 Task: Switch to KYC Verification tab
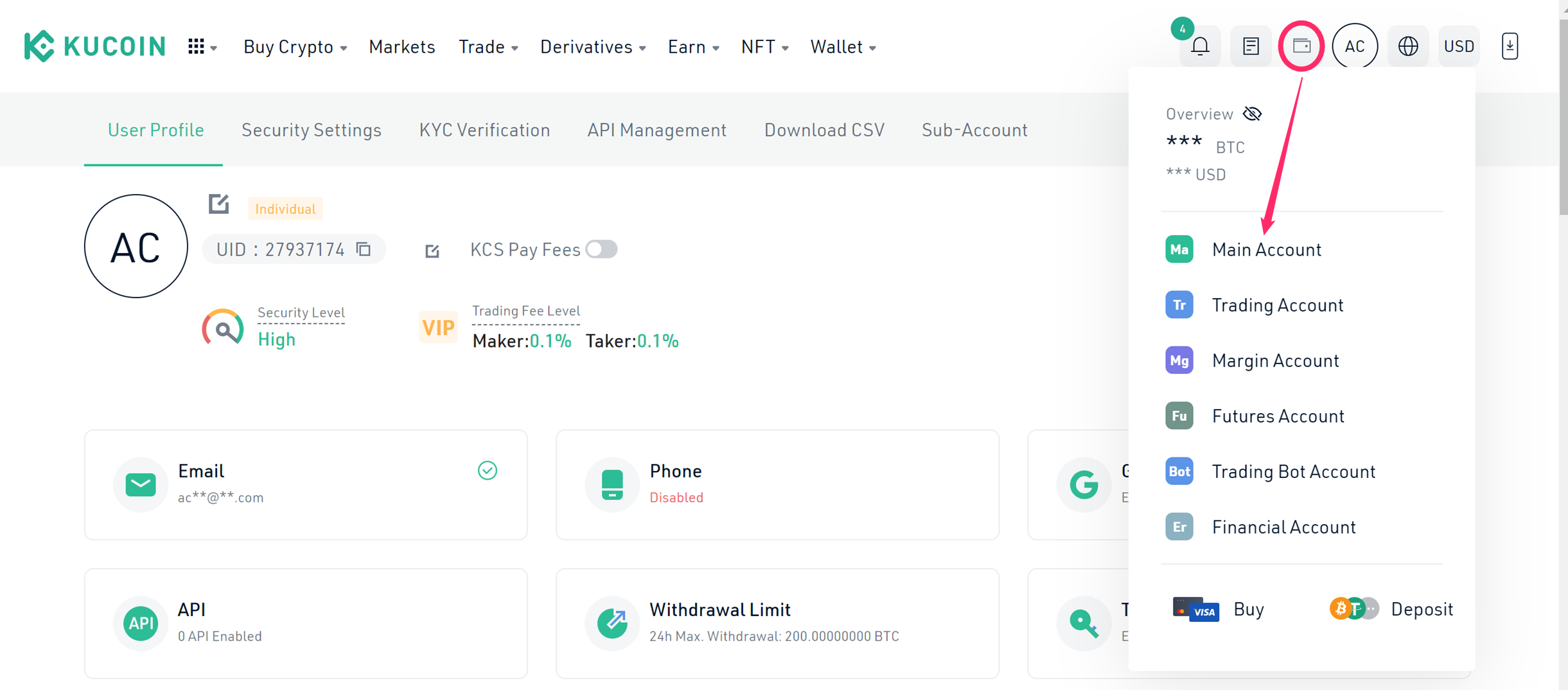point(484,130)
